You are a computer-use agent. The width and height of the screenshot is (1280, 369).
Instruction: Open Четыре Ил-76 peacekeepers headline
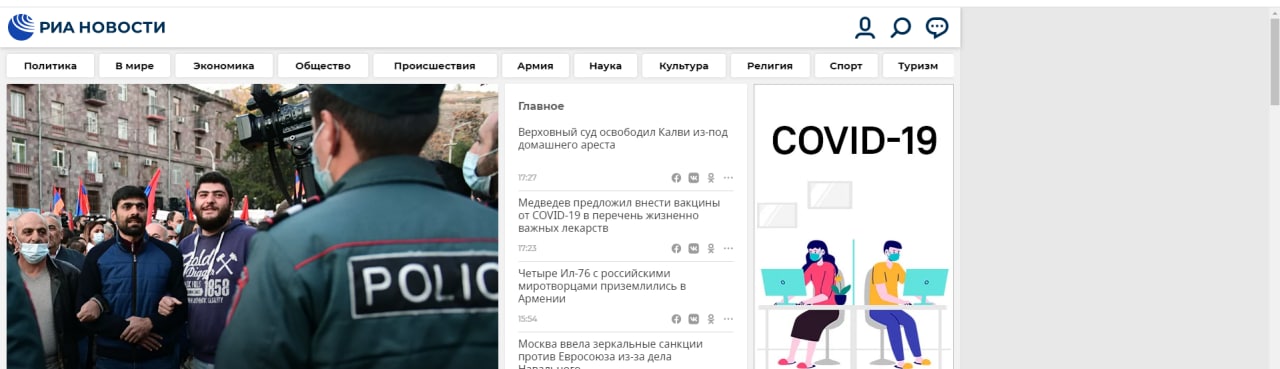tap(602, 285)
